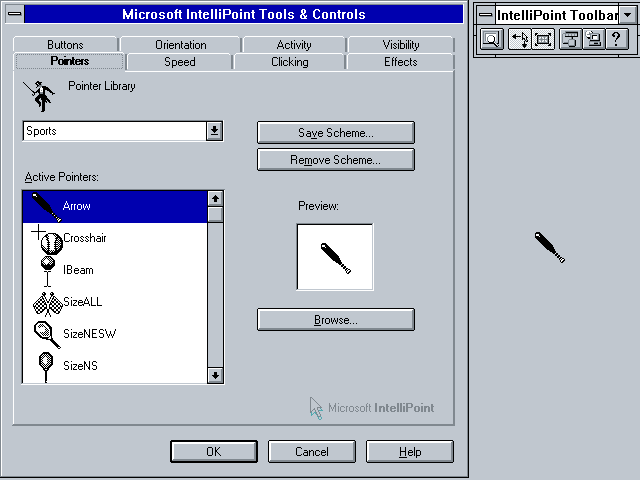Click the Help button at dialog bottom

pyautogui.click(x=410, y=451)
